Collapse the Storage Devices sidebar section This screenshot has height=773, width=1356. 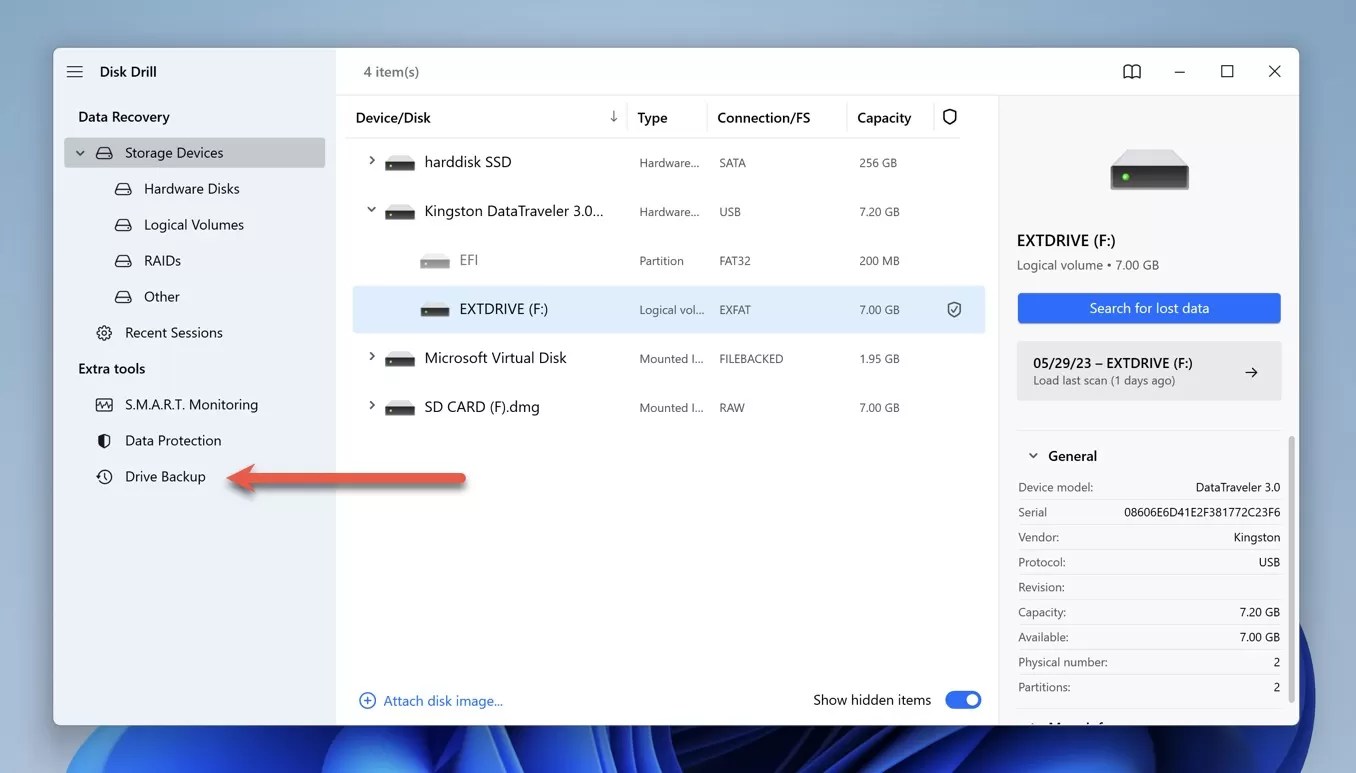[80, 153]
